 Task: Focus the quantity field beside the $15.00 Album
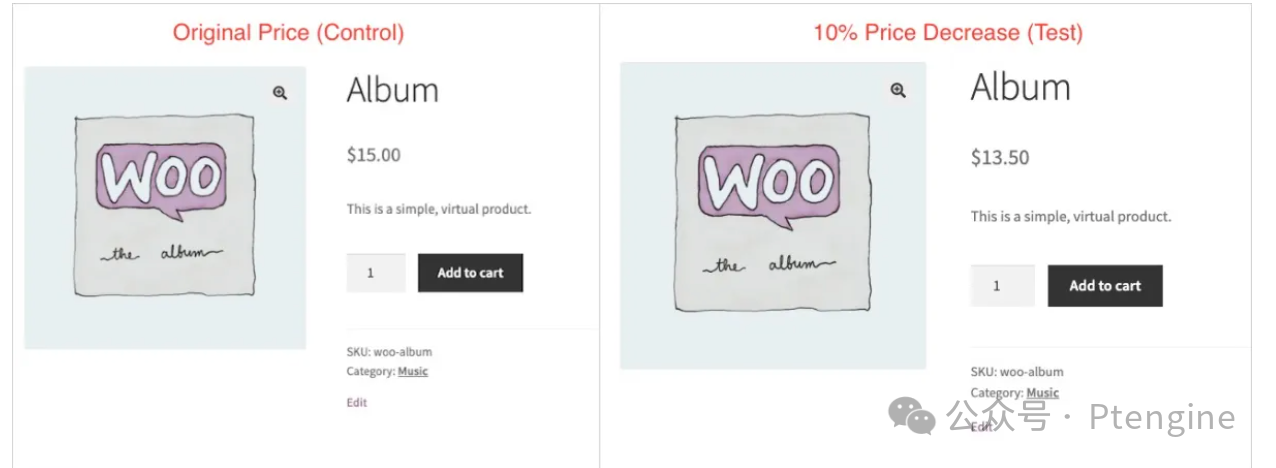coord(375,273)
